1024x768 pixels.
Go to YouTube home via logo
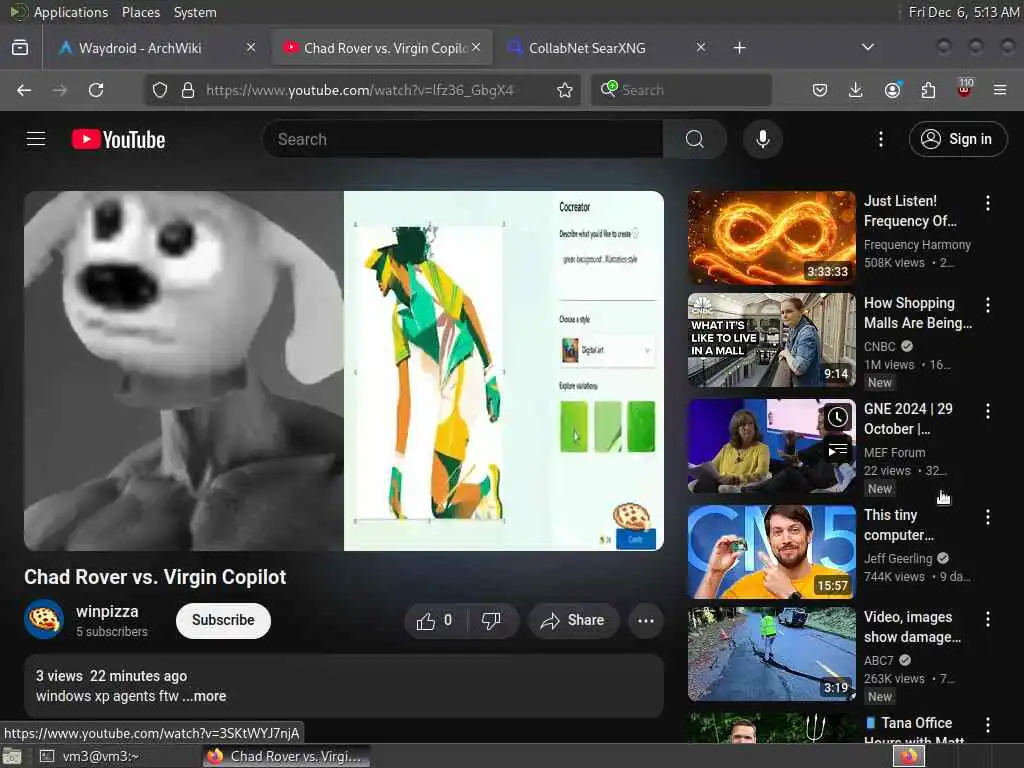coord(118,139)
